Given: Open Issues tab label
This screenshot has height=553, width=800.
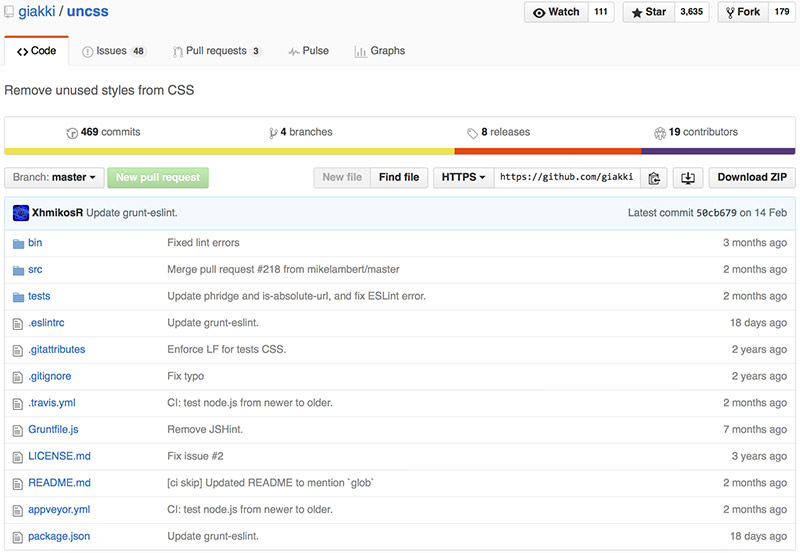Looking at the screenshot, I should click(x=111, y=51).
